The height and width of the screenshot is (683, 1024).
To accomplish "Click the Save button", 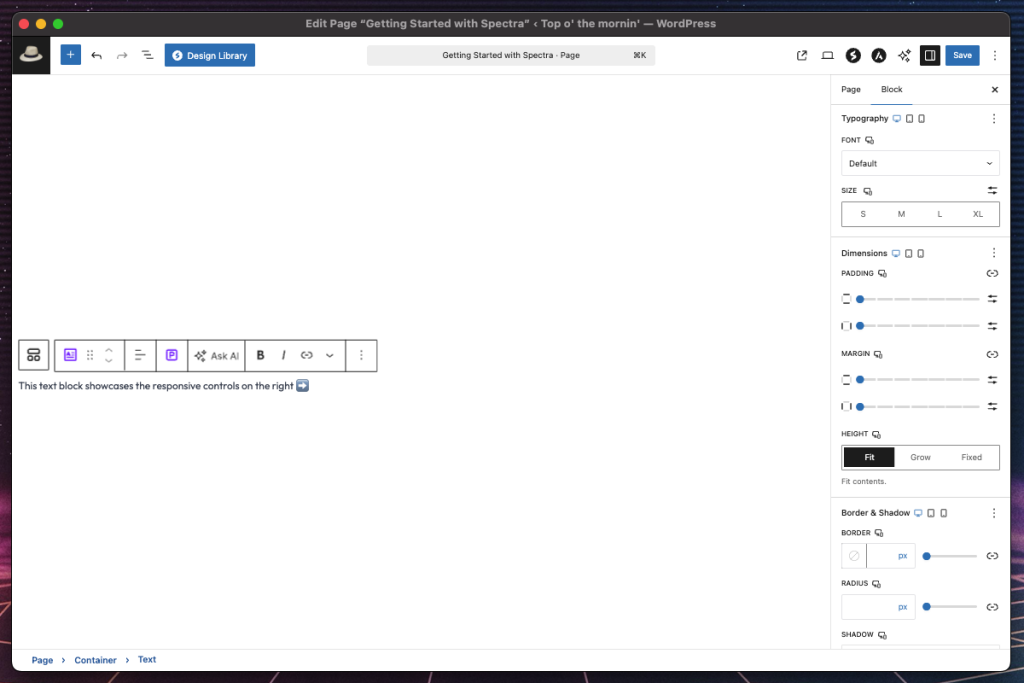I will click(x=962, y=55).
